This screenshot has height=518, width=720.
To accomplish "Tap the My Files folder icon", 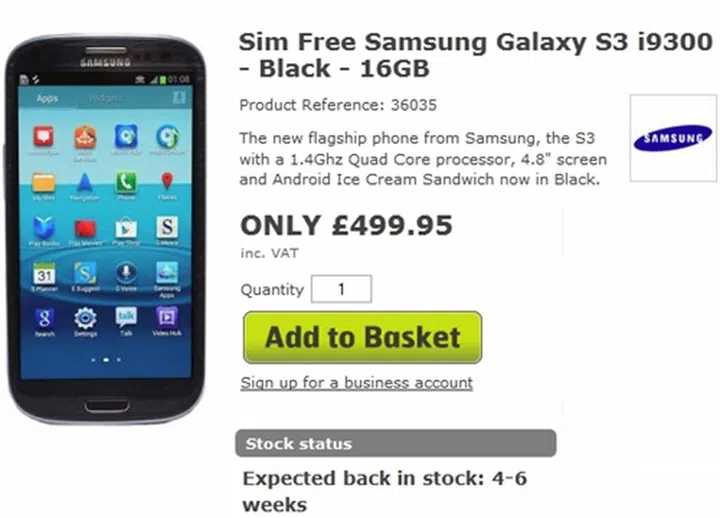I will point(44,182).
